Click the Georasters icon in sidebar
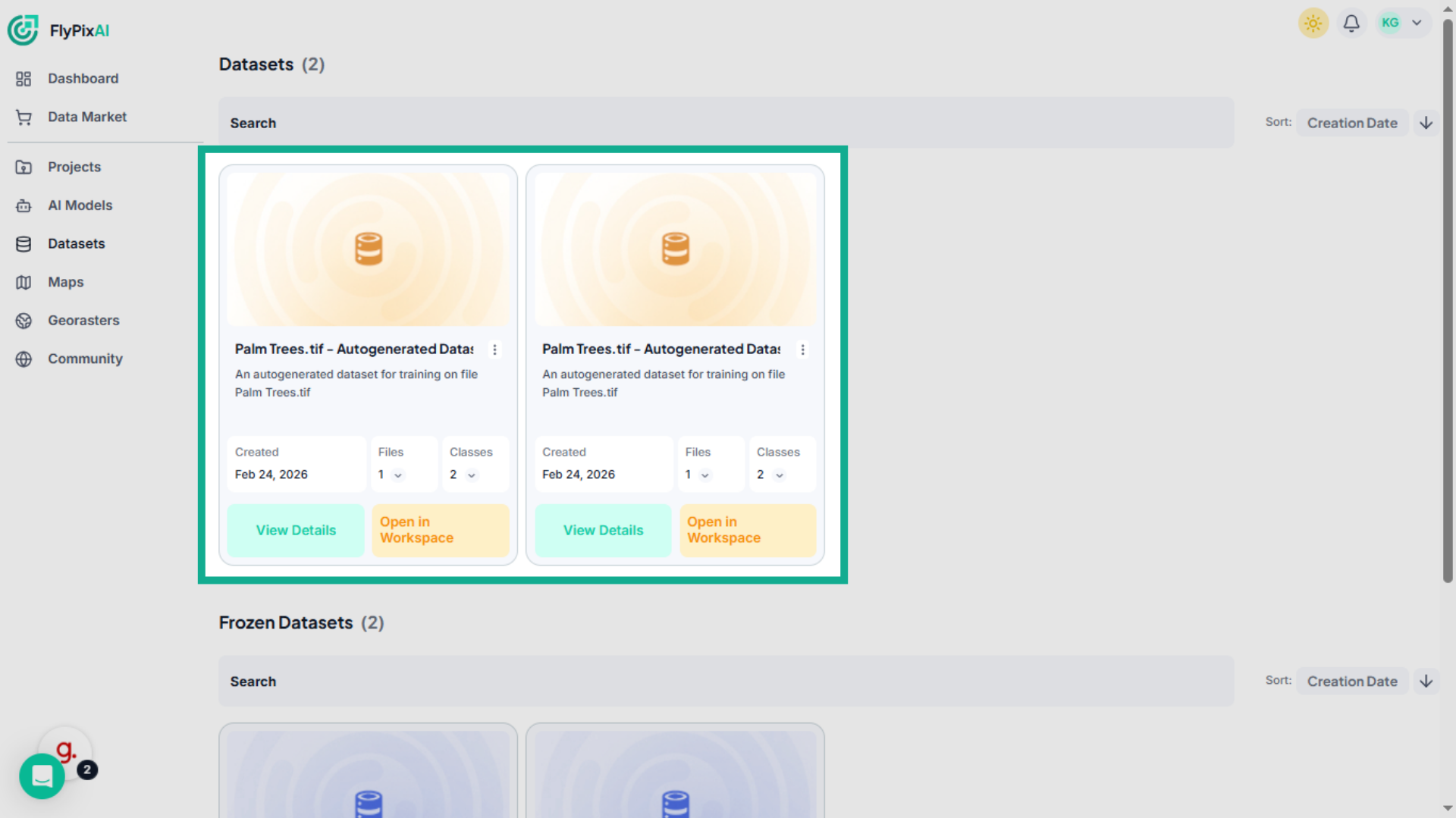Image resolution: width=1456 pixels, height=818 pixels. coord(24,321)
